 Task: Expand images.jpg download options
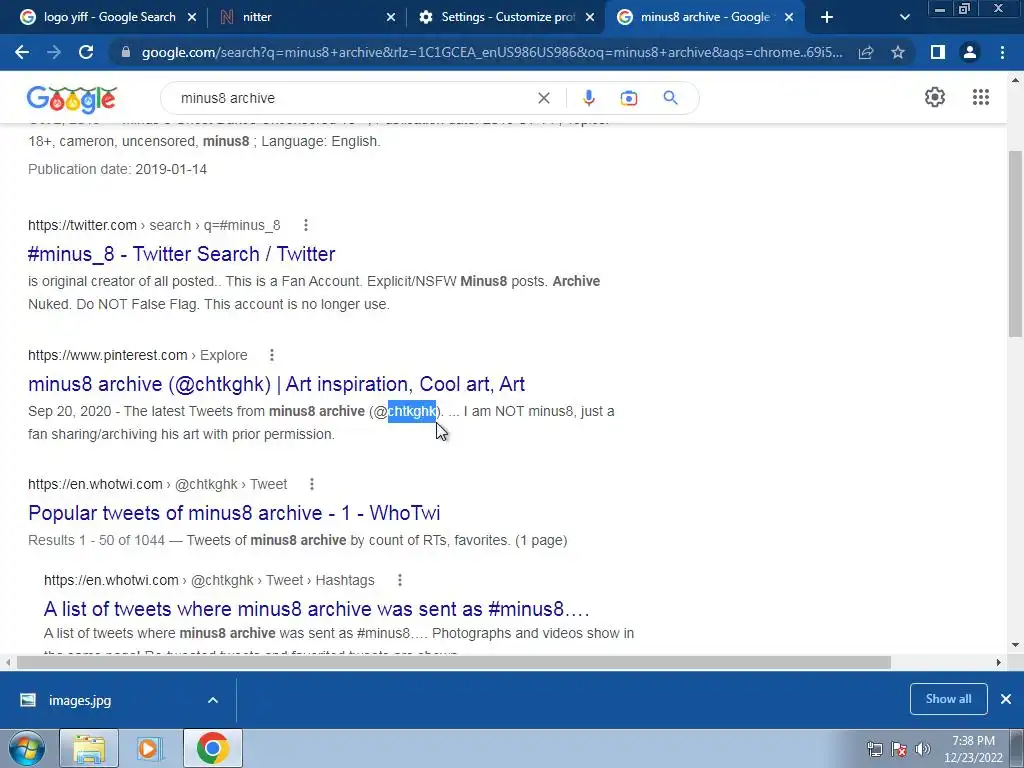pos(213,700)
